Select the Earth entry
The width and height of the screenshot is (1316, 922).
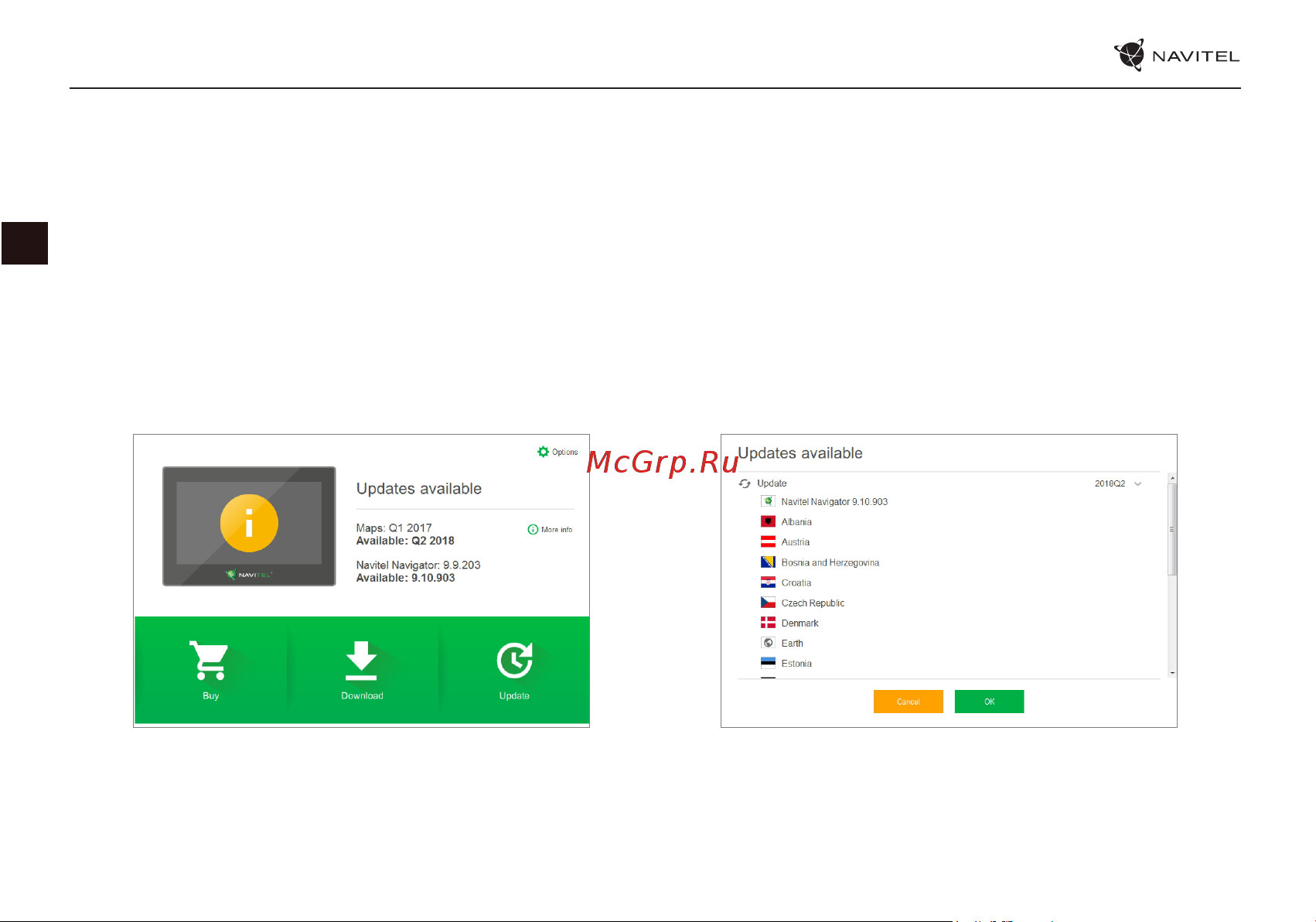[x=792, y=644]
